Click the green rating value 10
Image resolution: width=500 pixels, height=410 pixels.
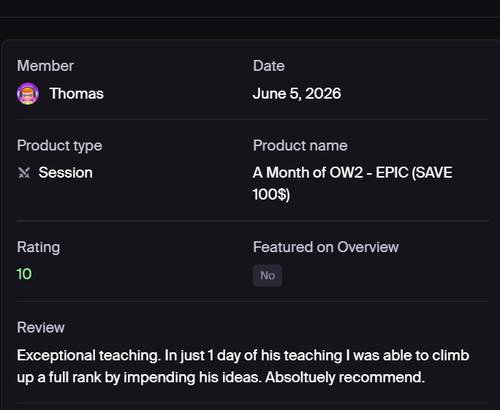24,274
